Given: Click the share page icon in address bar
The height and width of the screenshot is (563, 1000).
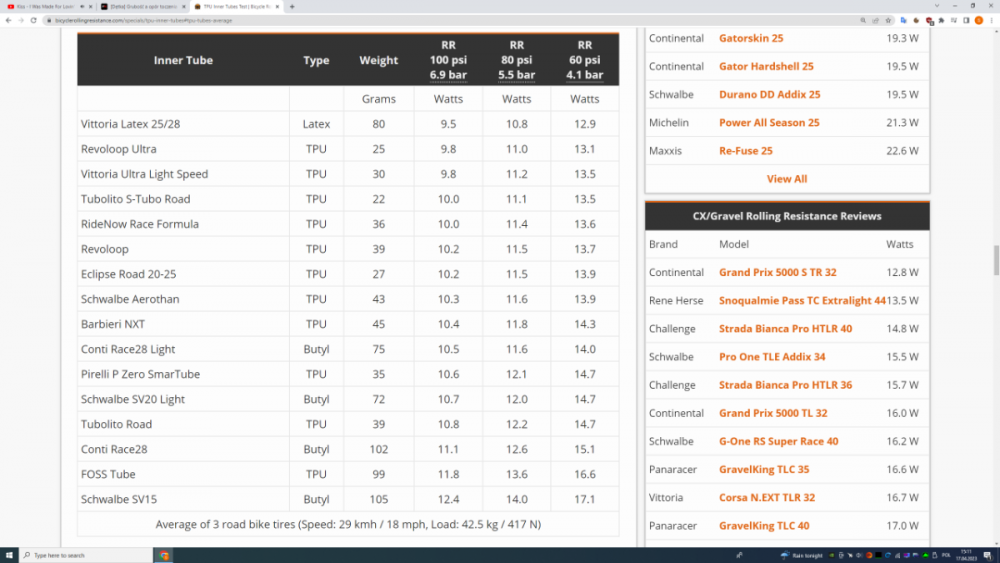Looking at the screenshot, I should point(876,20).
